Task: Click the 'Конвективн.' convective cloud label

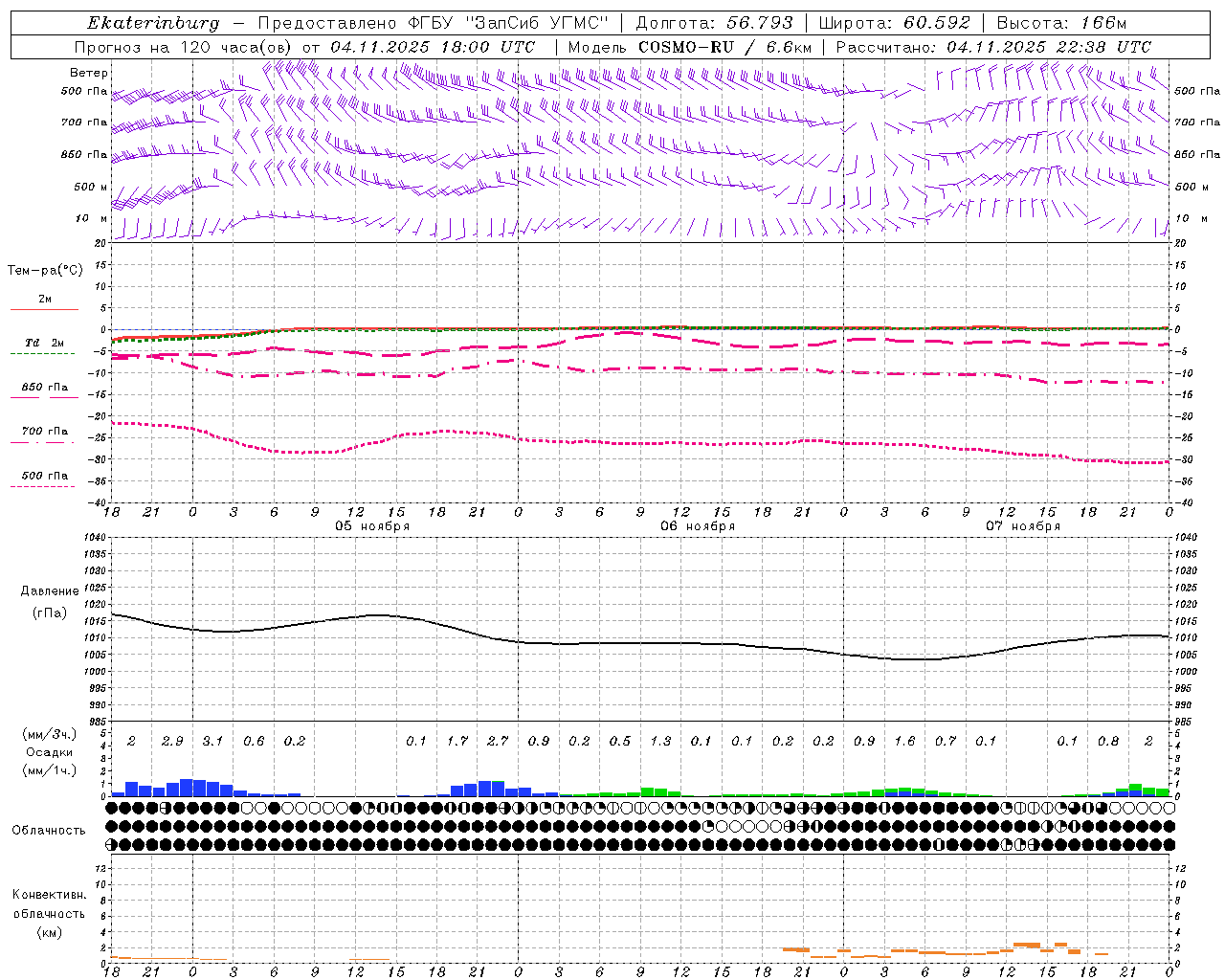Action: (x=49, y=895)
